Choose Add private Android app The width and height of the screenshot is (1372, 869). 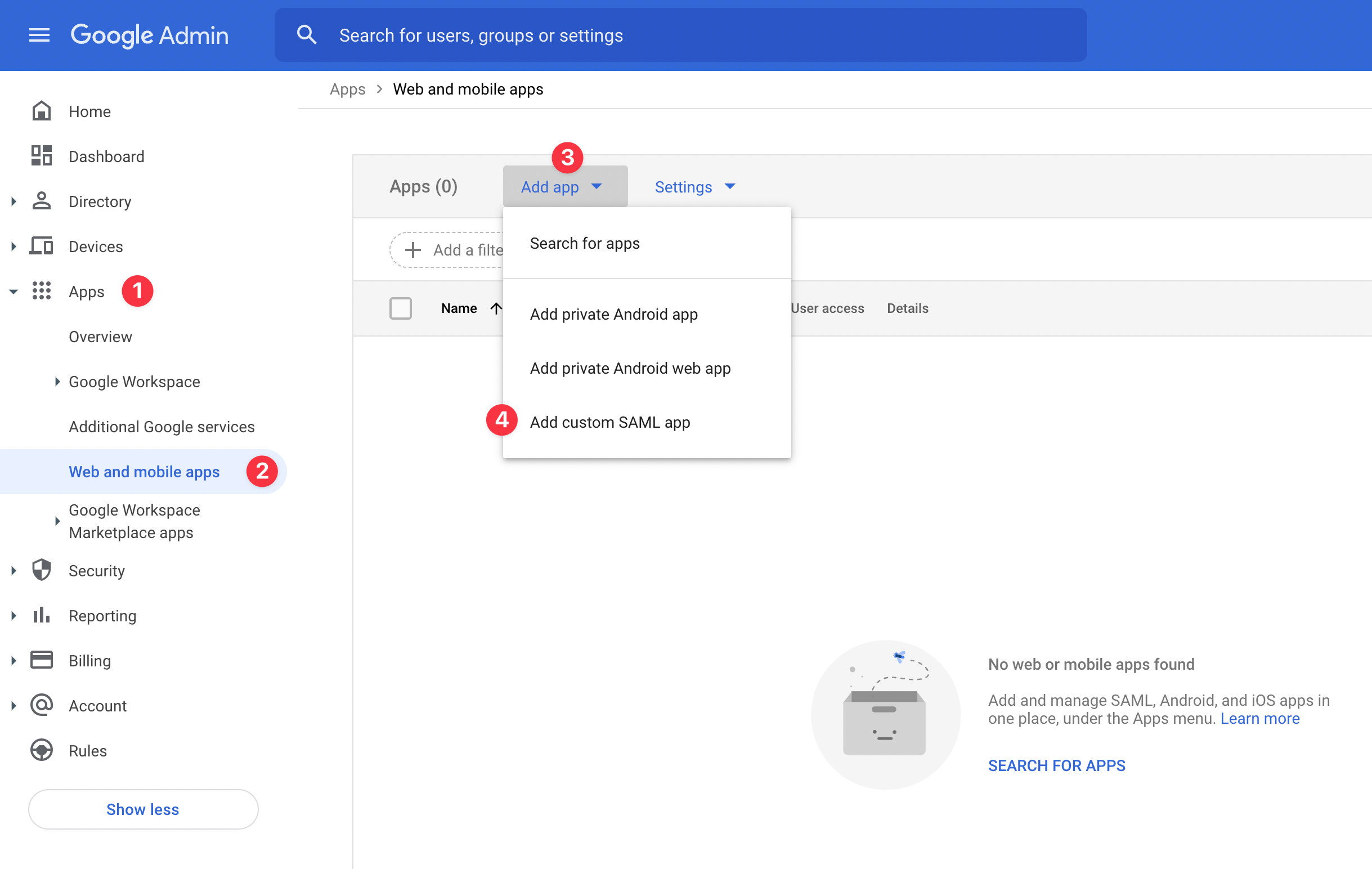647,314
